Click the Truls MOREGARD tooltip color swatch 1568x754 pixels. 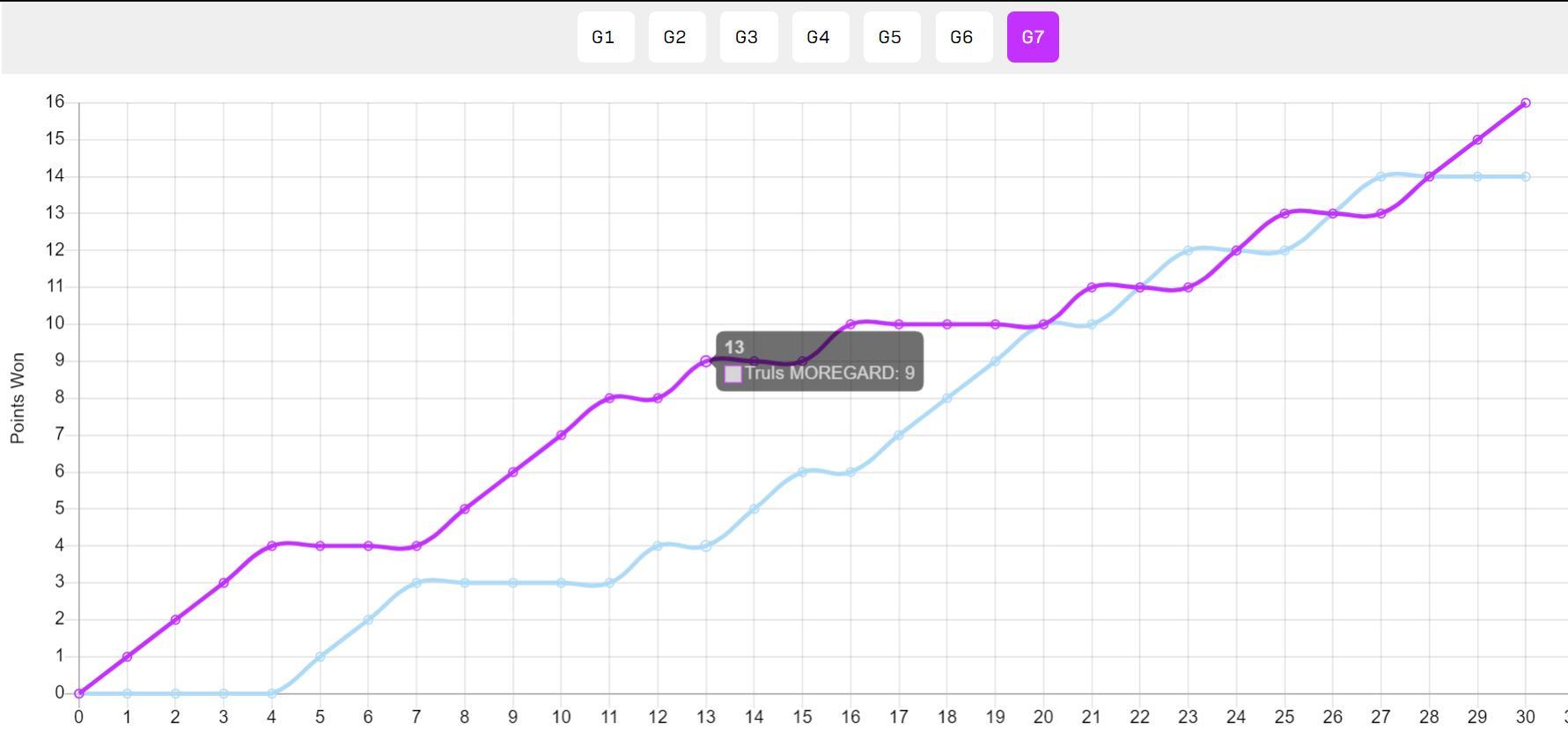pyautogui.click(x=733, y=374)
